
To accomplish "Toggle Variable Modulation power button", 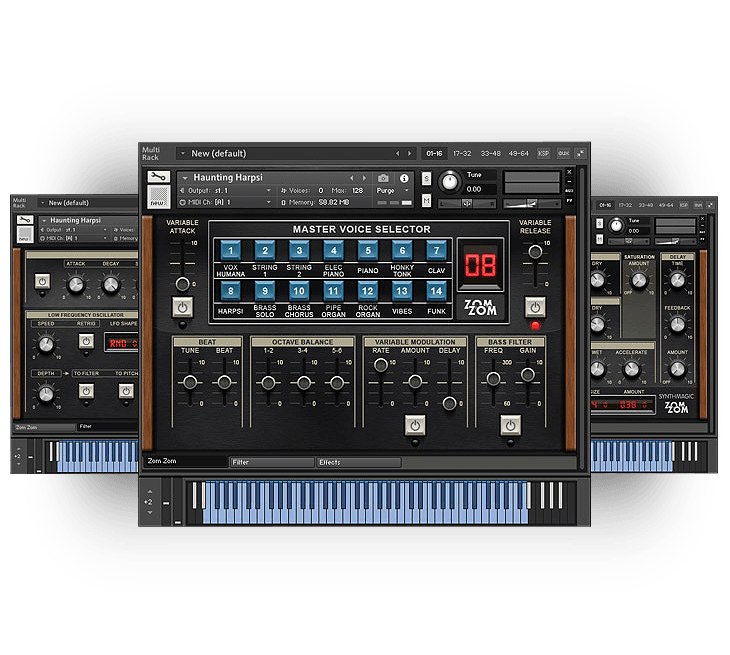I will tap(415, 425).
